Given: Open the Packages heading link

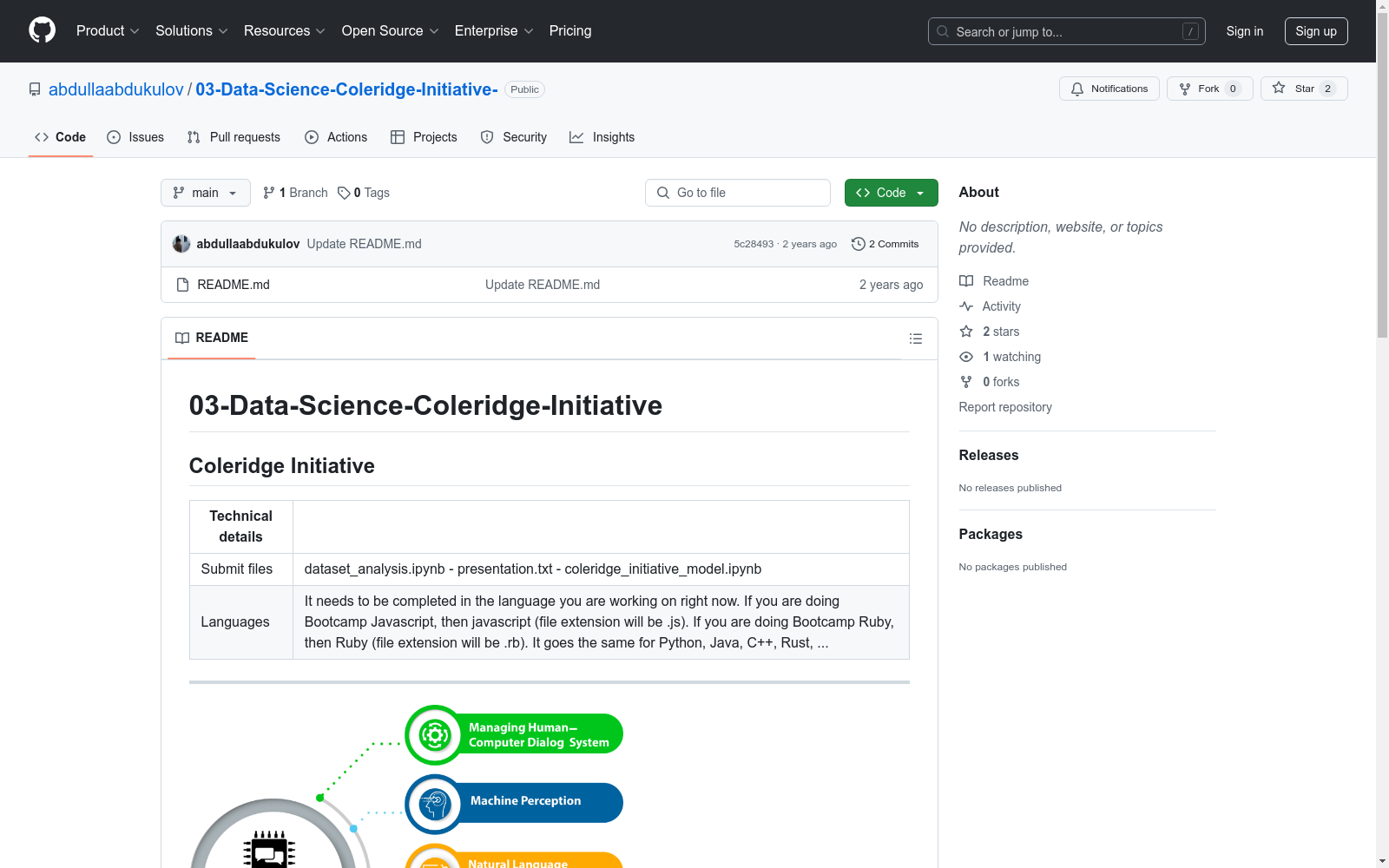Looking at the screenshot, I should coord(991,534).
